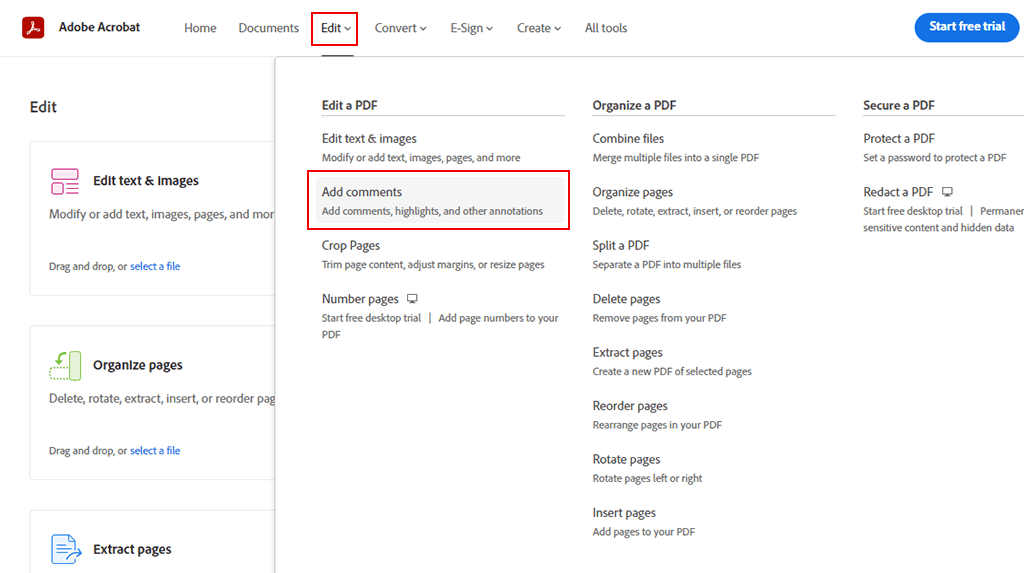Click the Edit a PDF section heading
This screenshot has width=1024, height=573.
[349, 105]
